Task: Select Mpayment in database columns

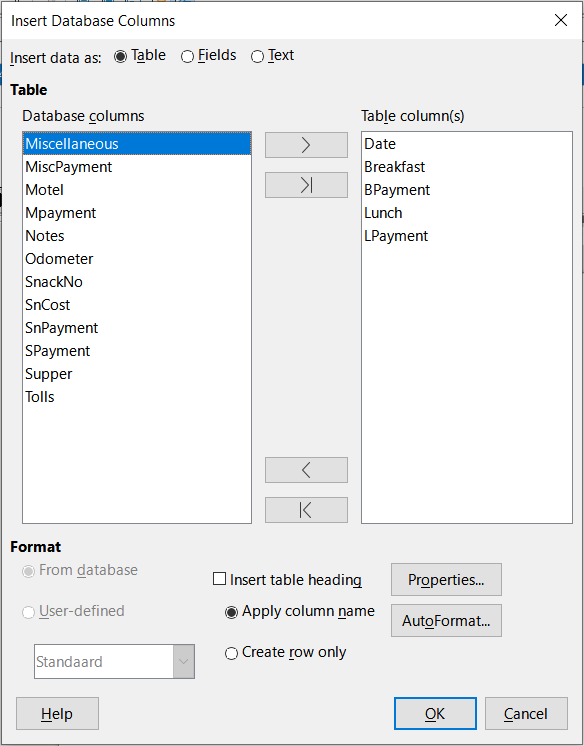Action: (x=137, y=213)
